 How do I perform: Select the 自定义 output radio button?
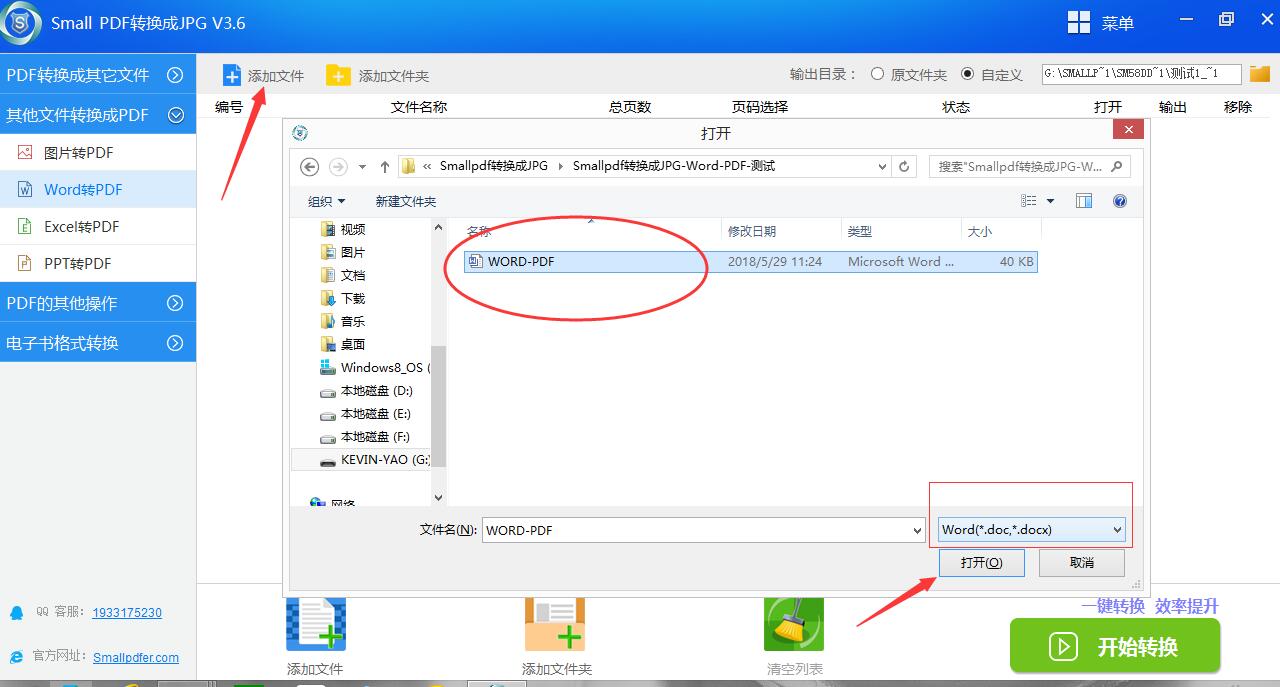coord(967,74)
